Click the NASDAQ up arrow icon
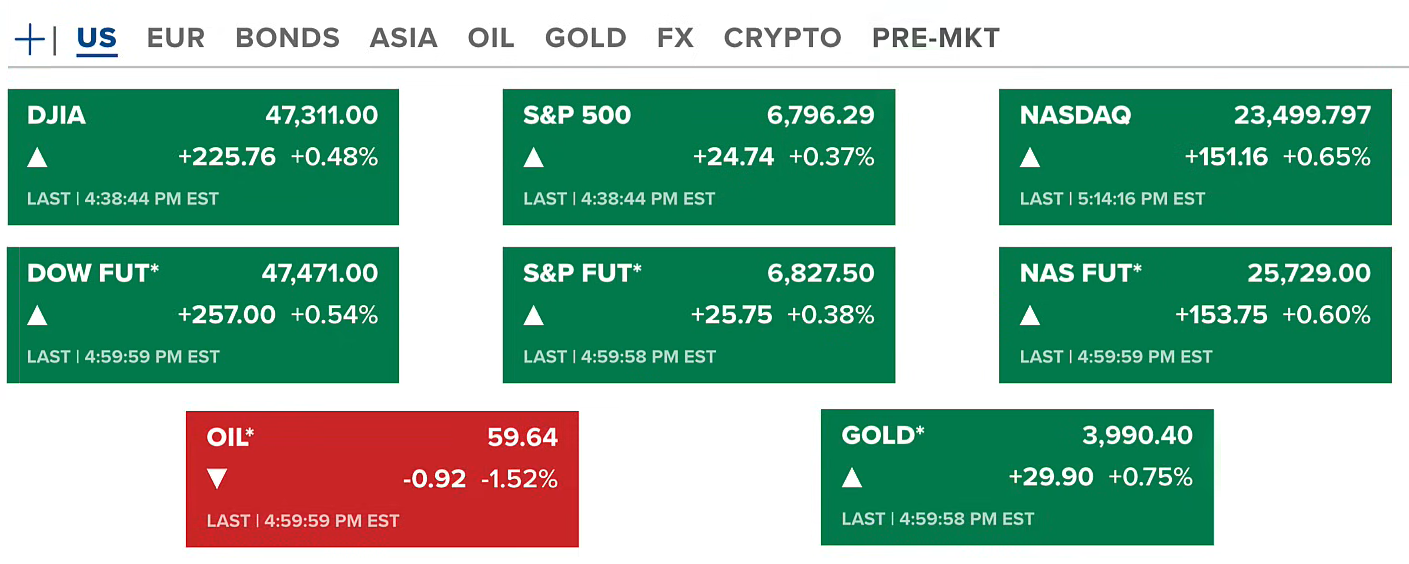The height and width of the screenshot is (564, 1409). [1030, 157]
